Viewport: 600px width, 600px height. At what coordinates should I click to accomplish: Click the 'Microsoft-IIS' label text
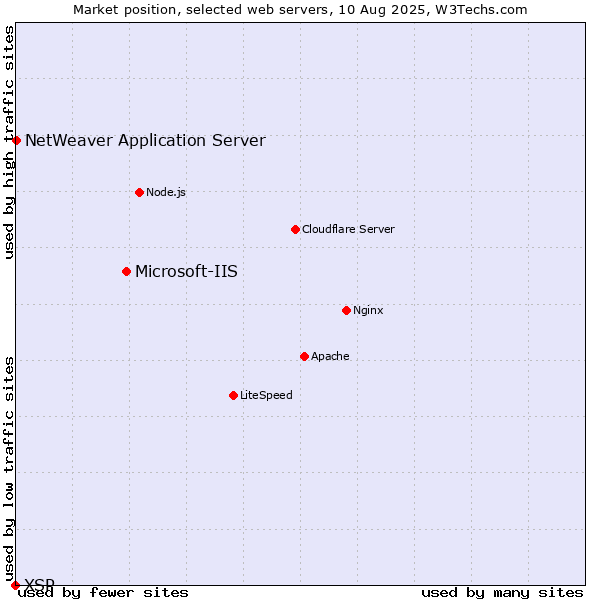186,271
